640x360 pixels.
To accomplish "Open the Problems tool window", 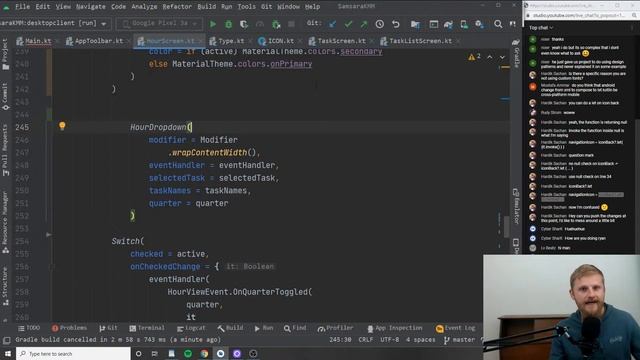I will coord(69,328).
